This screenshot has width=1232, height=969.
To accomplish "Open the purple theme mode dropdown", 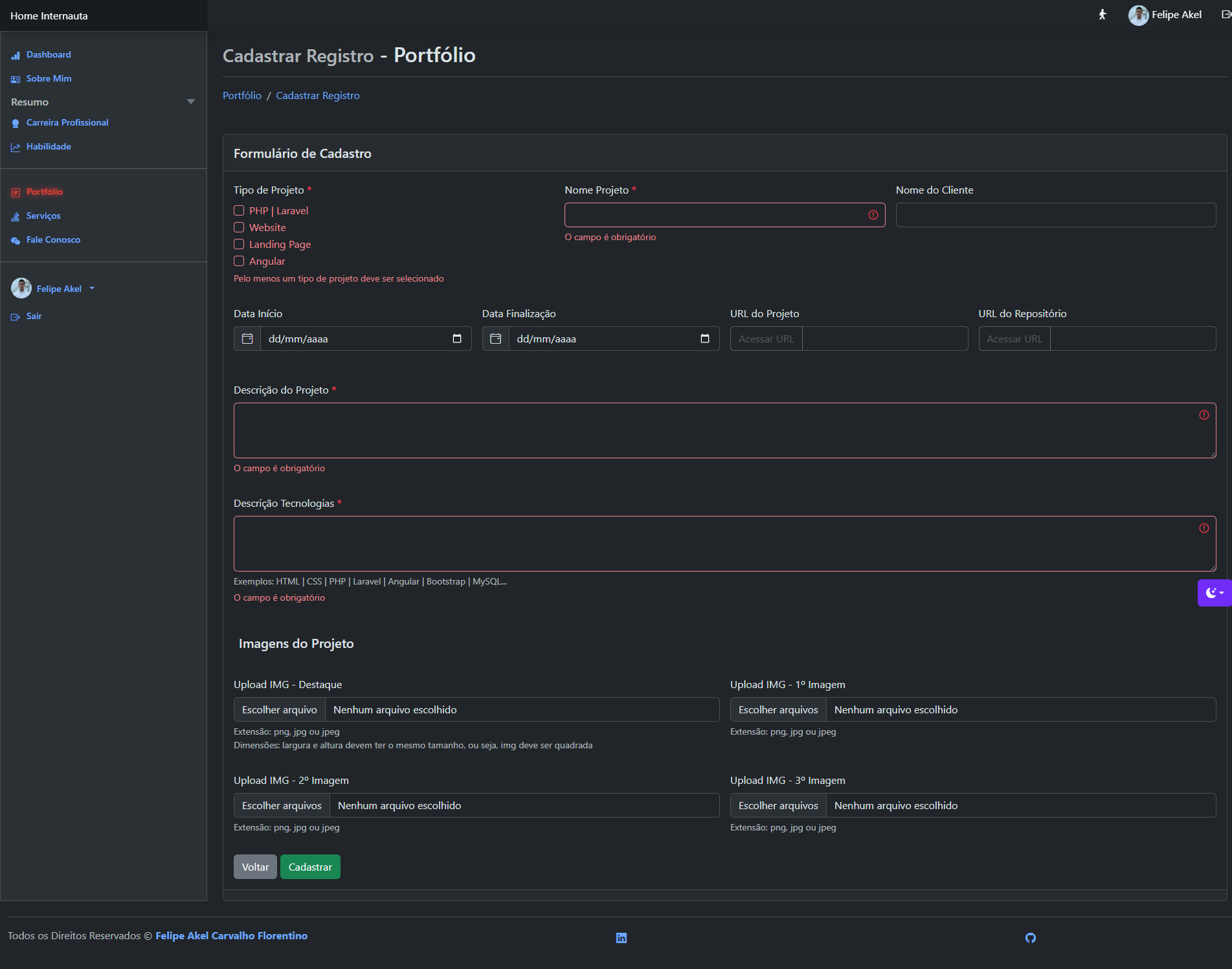I will [x=1214, y=593].
